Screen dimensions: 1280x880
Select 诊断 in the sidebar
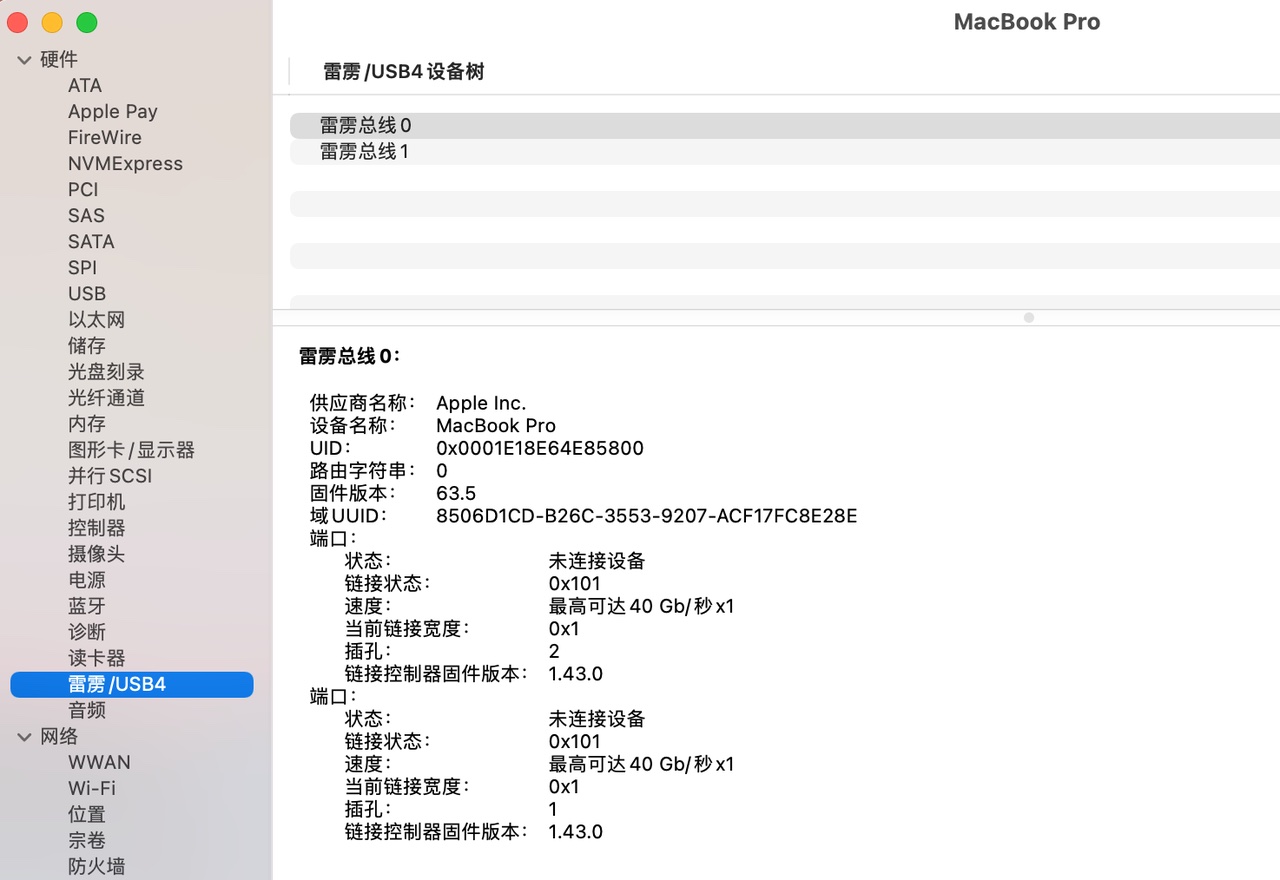point(87,632)
